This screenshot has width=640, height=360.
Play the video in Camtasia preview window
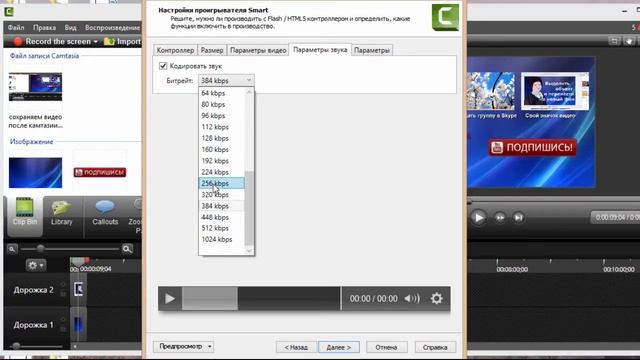click(x=478, y=217)
